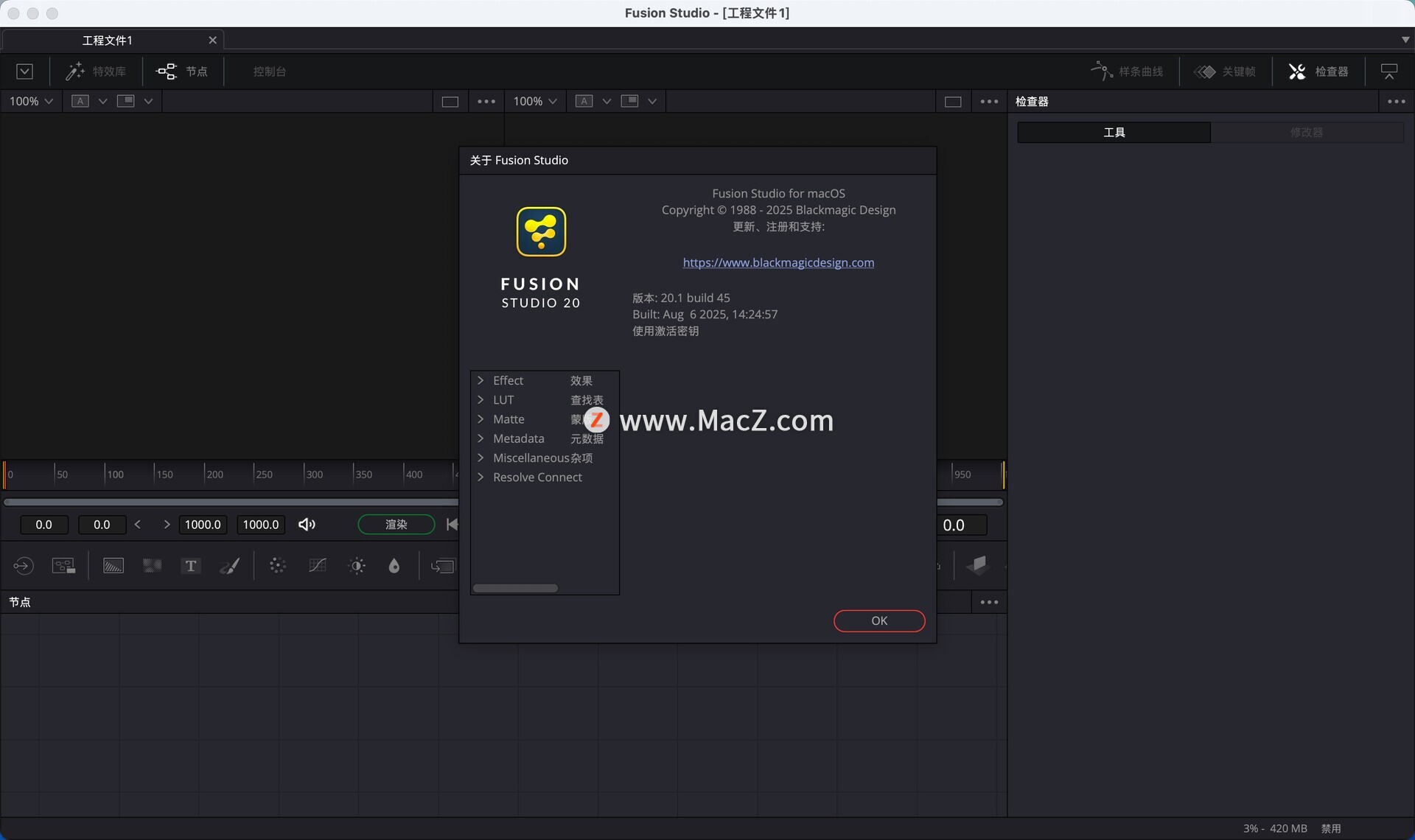
Task: Expand right viewer A buffer dropdown arrow
Action: pyautogui.click(x=607, y=101)
